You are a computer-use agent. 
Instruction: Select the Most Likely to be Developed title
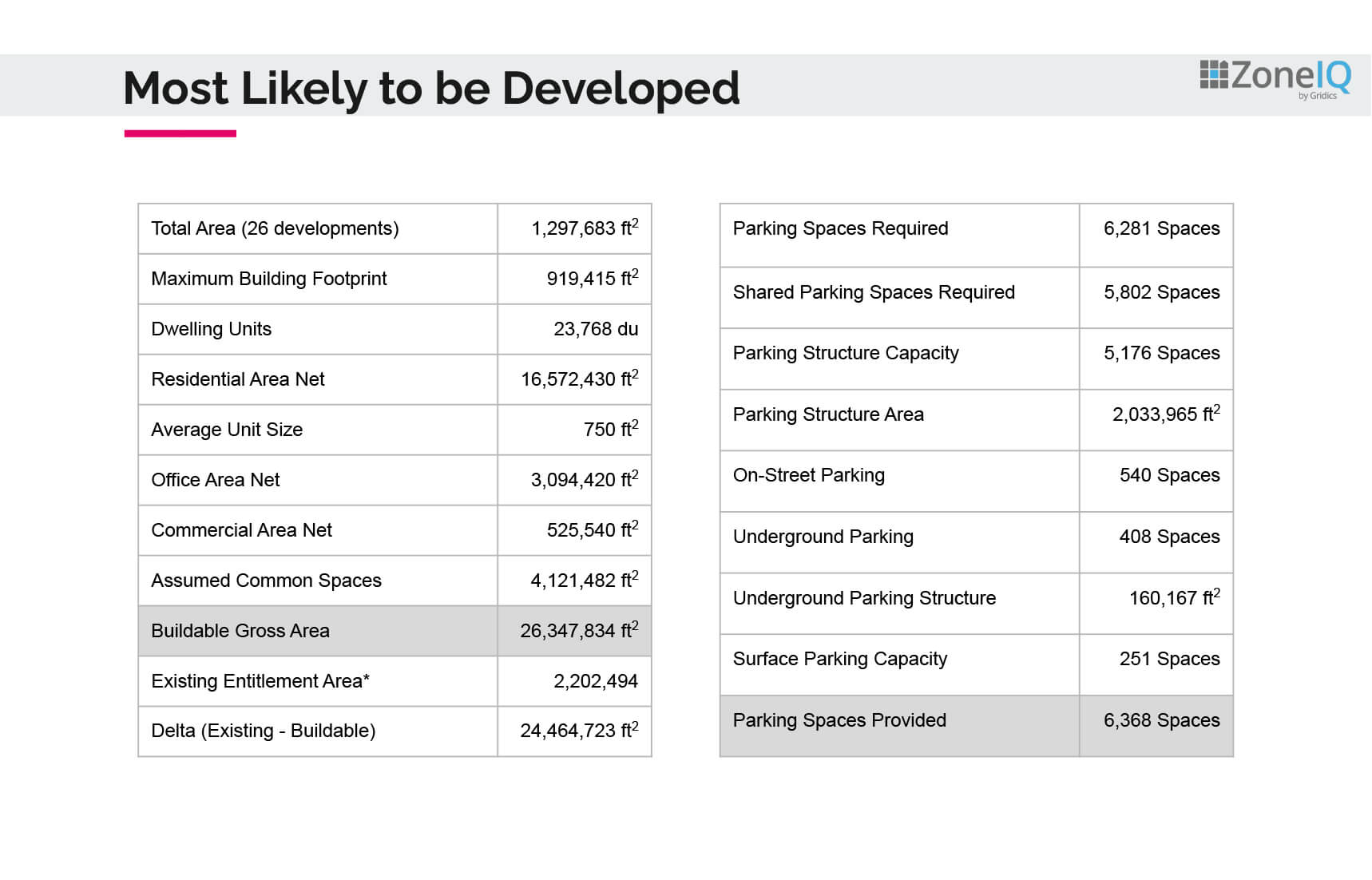click(x=431, y=88)
